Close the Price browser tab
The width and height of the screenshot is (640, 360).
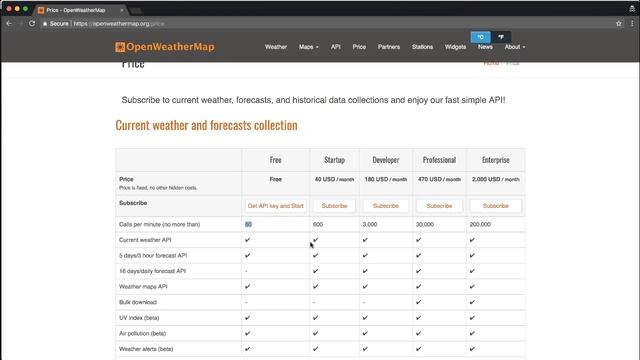pos(122,10)
